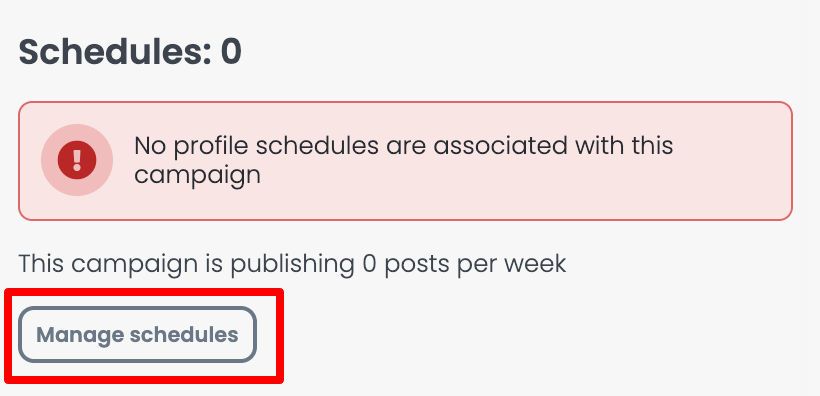Open schedule management for this campaign

coord(138,334)
